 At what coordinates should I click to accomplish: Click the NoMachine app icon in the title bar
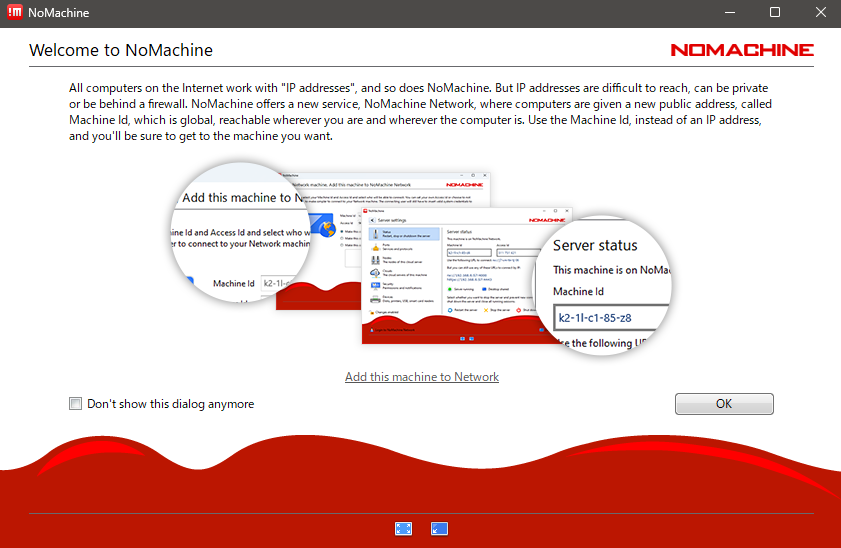(x=15, y=13)
